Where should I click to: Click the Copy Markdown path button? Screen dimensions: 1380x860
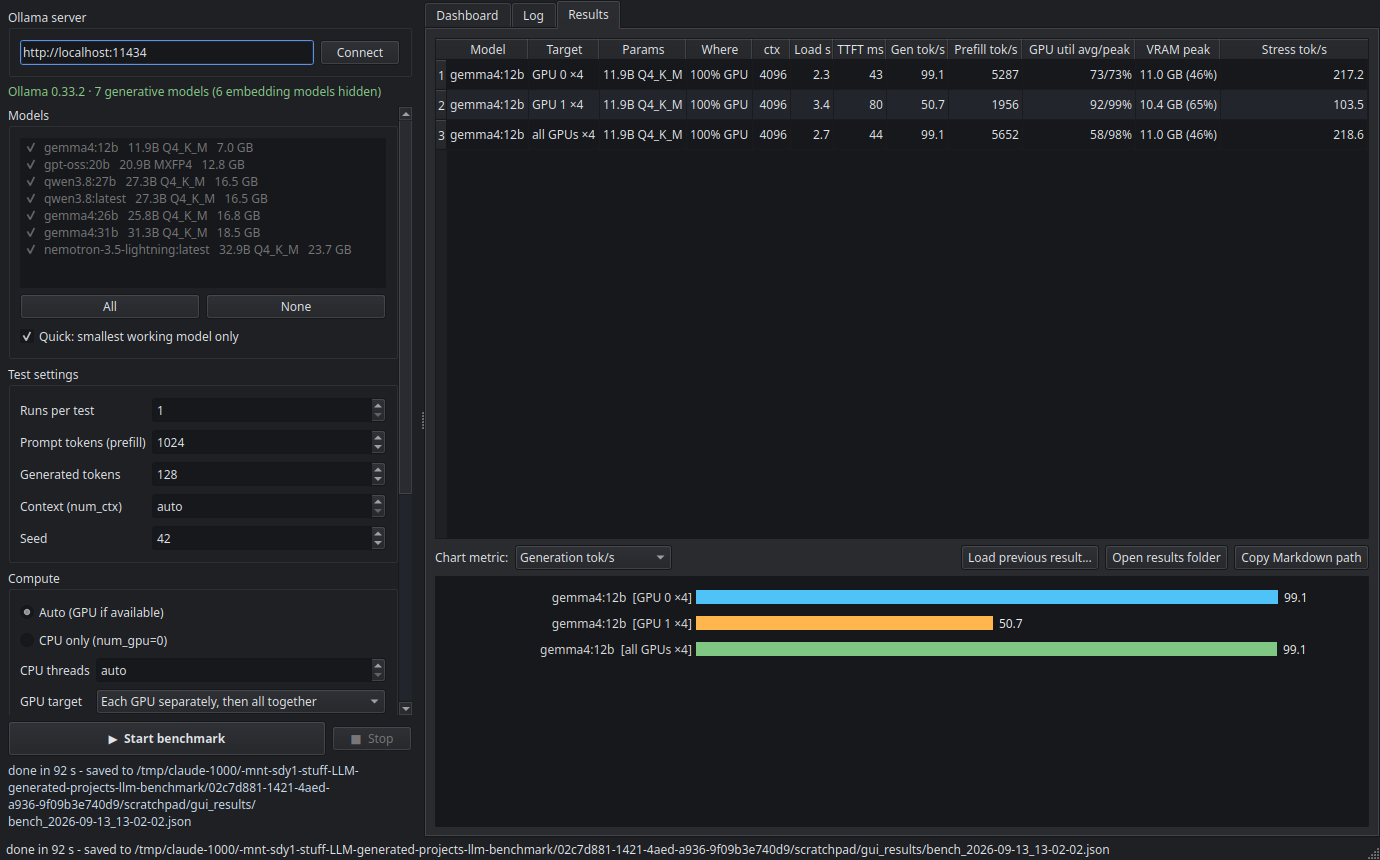[1301, 558]
